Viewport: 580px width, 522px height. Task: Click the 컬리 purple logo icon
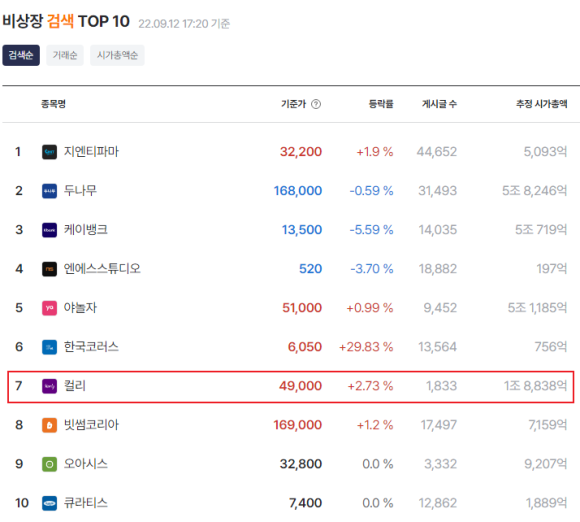point(49,386)
